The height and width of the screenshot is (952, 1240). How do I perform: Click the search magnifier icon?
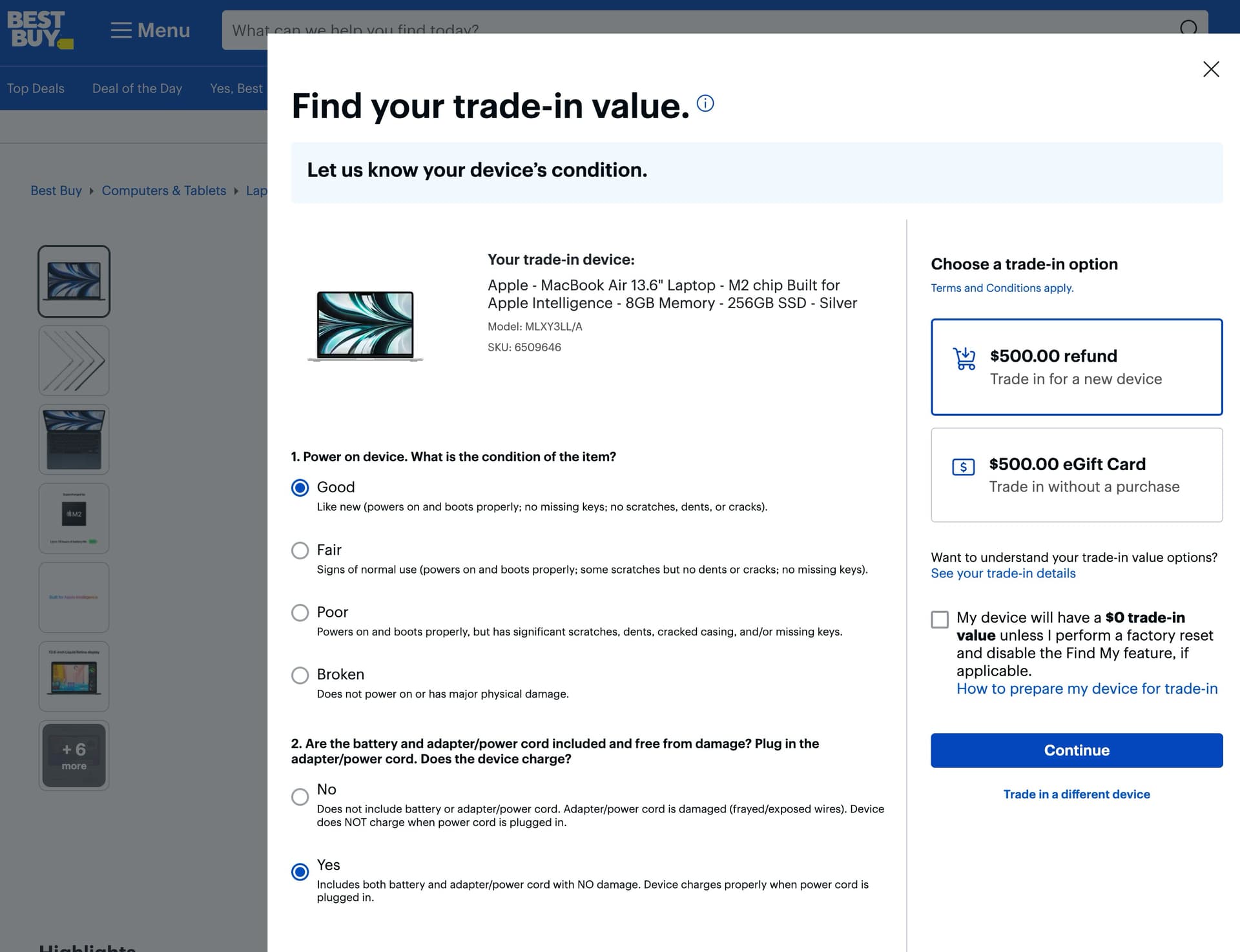(x=1188, y=26)
